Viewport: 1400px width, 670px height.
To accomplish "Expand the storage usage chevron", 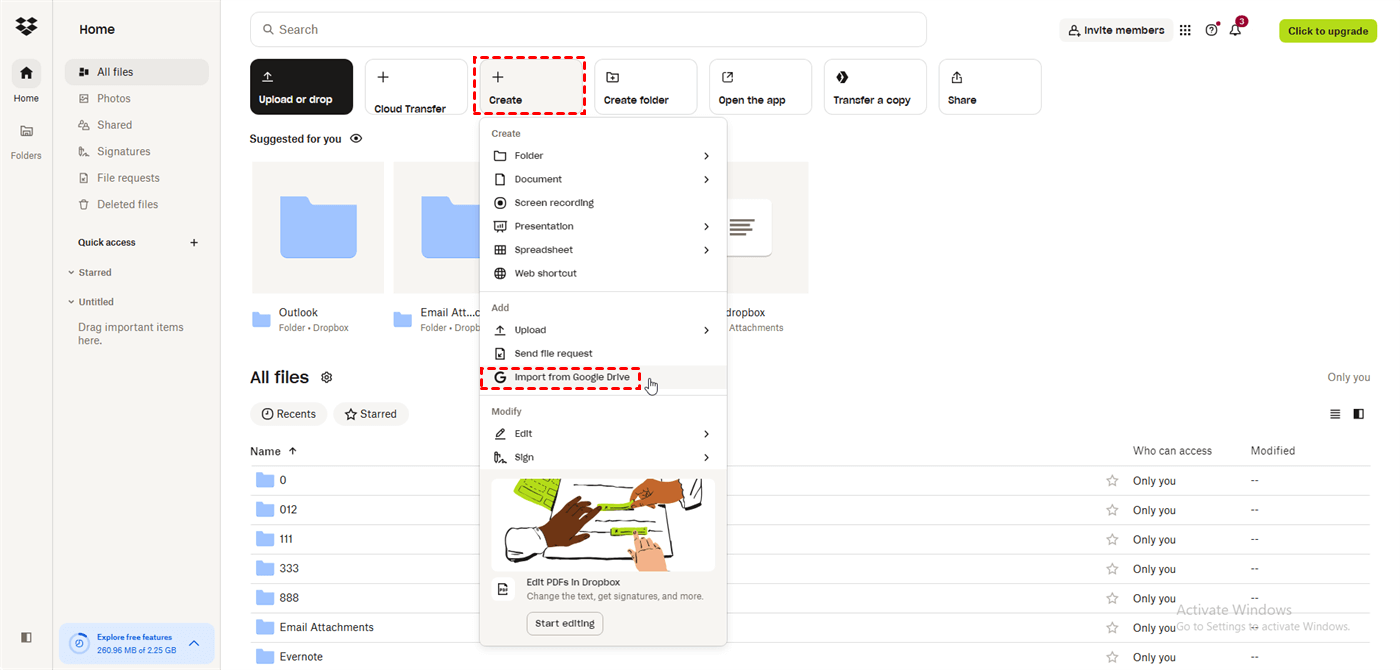I will 194,643.
